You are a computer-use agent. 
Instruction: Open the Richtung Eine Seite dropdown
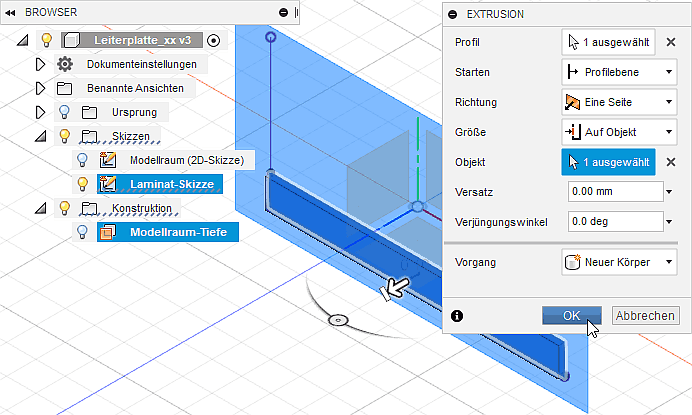[619, 102]
